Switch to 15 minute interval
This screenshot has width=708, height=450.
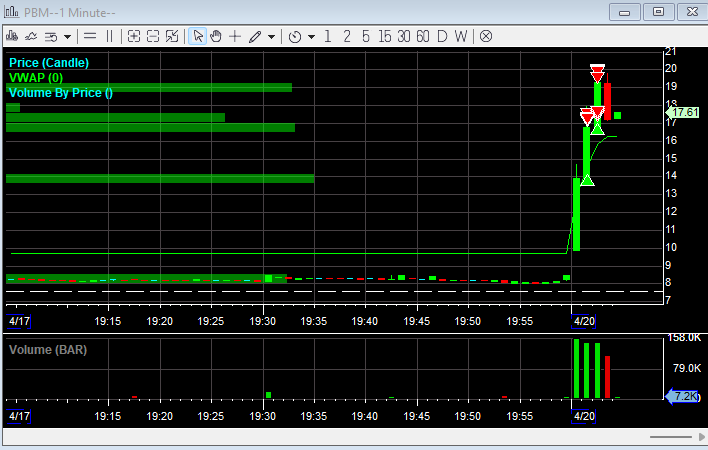pos(385,36)
